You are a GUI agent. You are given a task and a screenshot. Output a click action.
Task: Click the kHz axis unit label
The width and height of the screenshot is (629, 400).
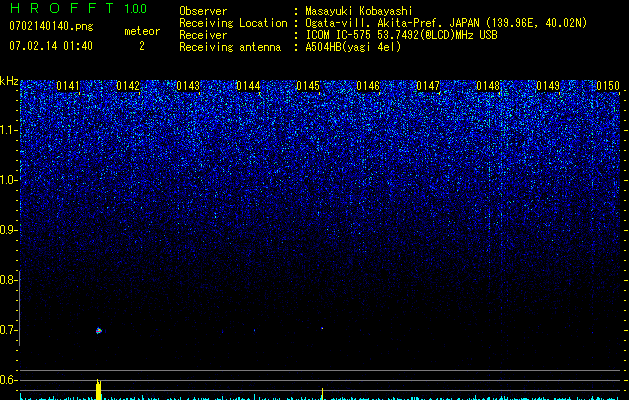coord(9,81)
